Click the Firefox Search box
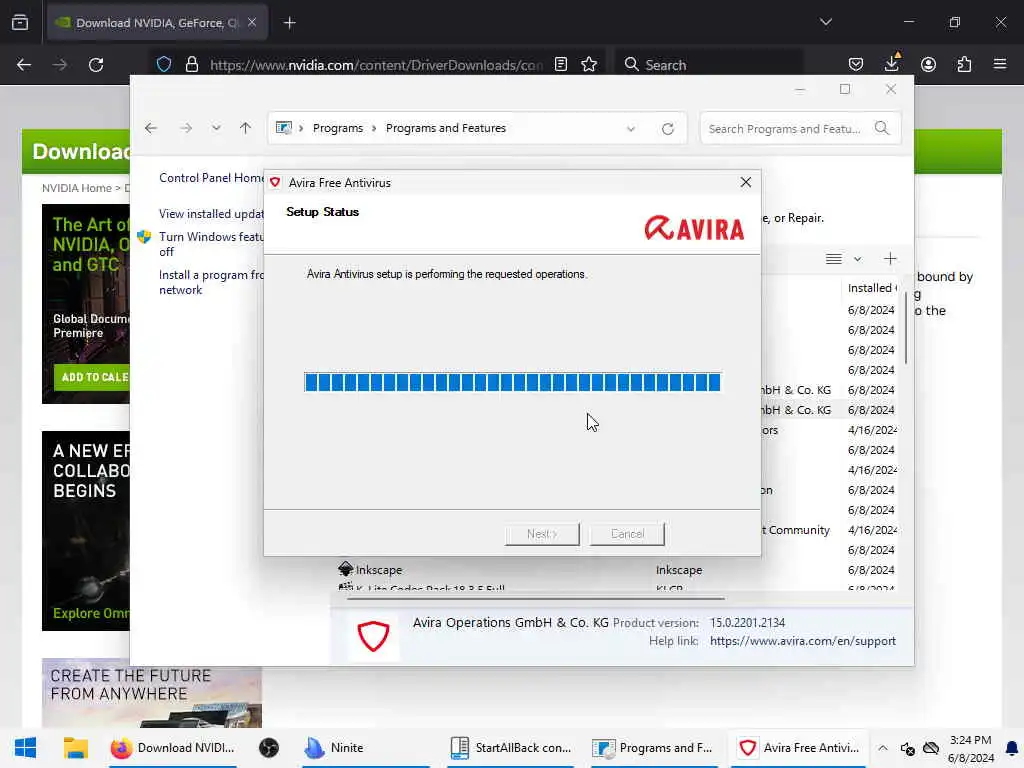 tap(709, 65)
